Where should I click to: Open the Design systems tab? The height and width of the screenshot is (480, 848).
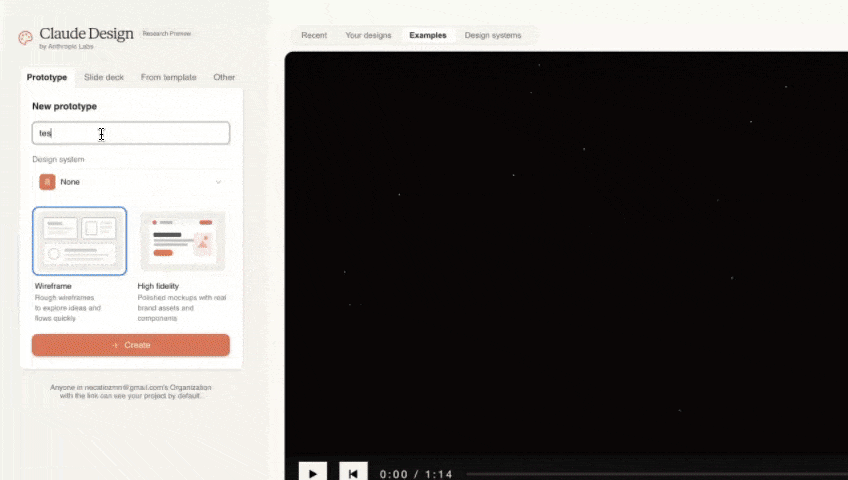point(493,35)
